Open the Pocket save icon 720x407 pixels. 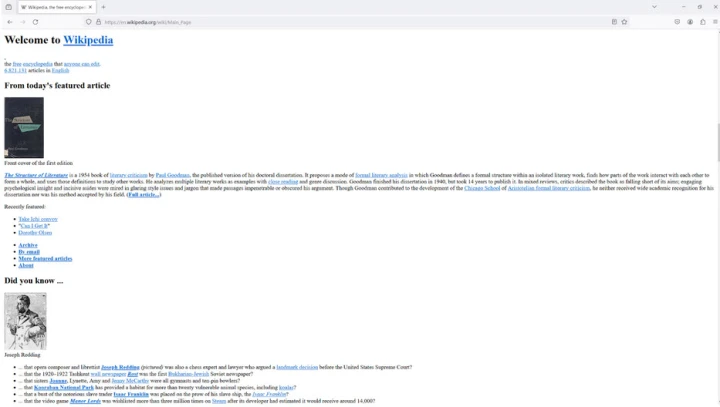pyautogui.click(x=677, y=22)
